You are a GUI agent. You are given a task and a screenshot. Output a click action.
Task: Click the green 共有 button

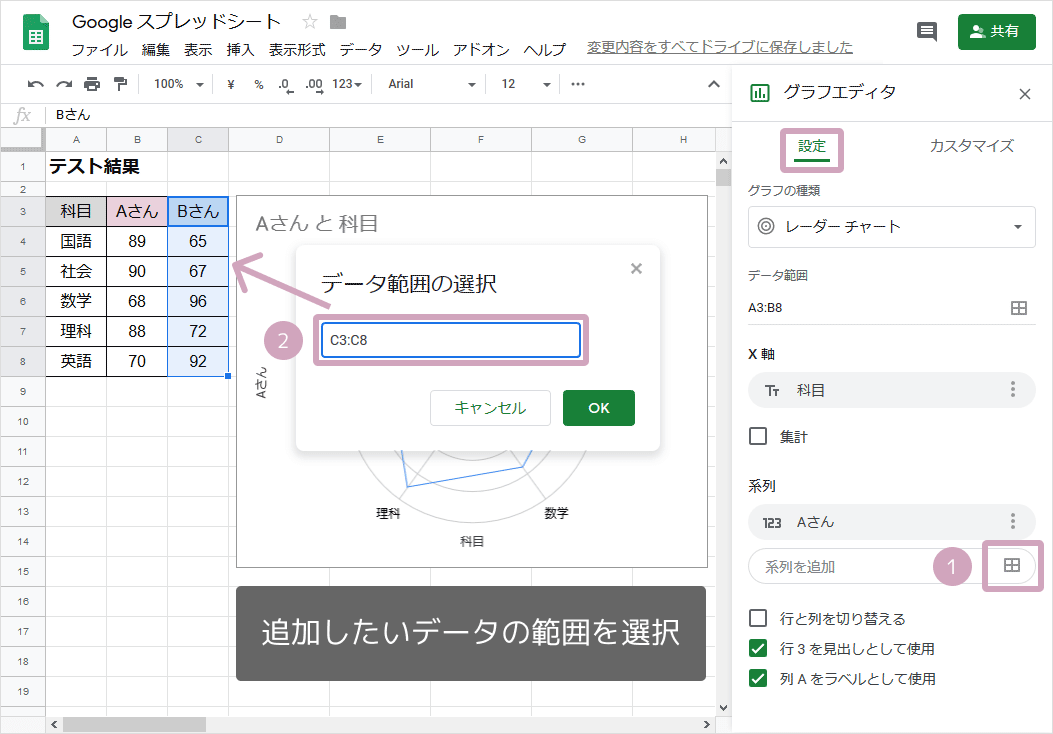coord(996,31)
